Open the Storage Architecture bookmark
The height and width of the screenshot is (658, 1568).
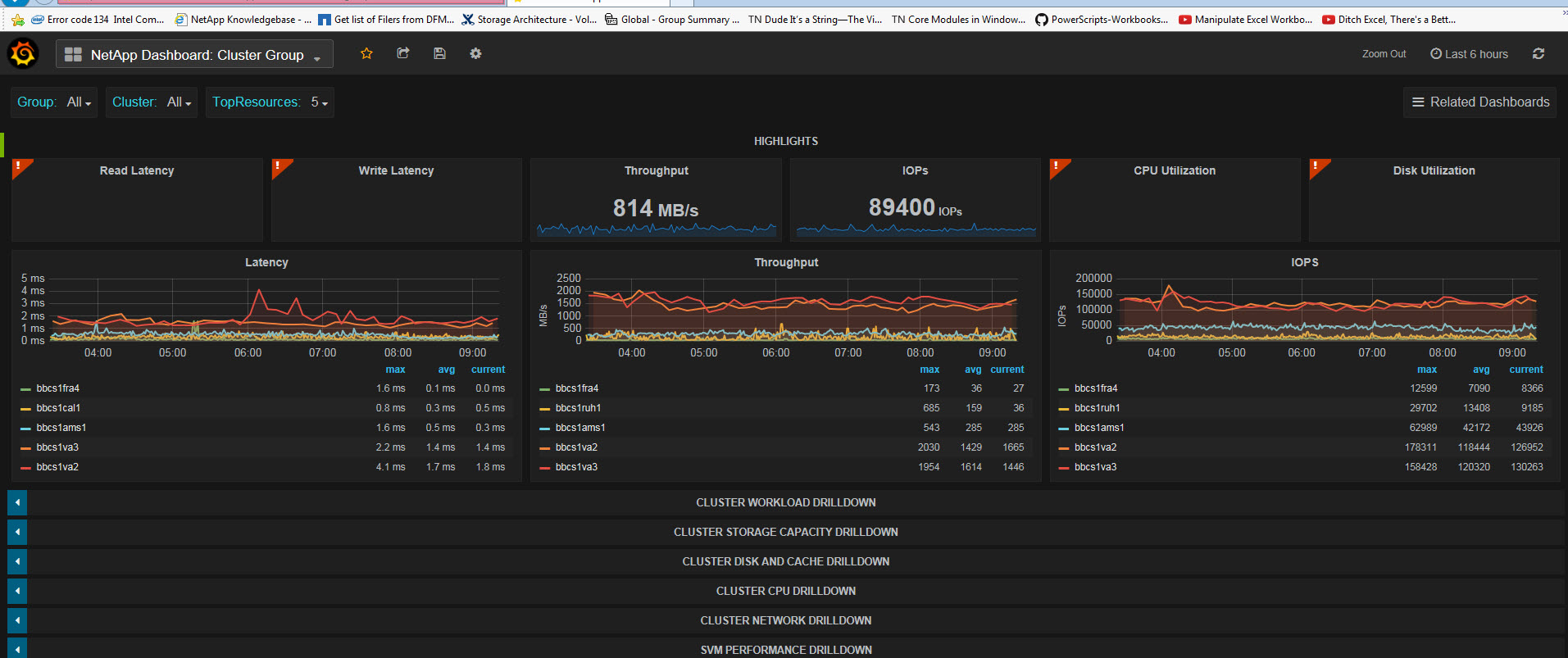point(529,20)
